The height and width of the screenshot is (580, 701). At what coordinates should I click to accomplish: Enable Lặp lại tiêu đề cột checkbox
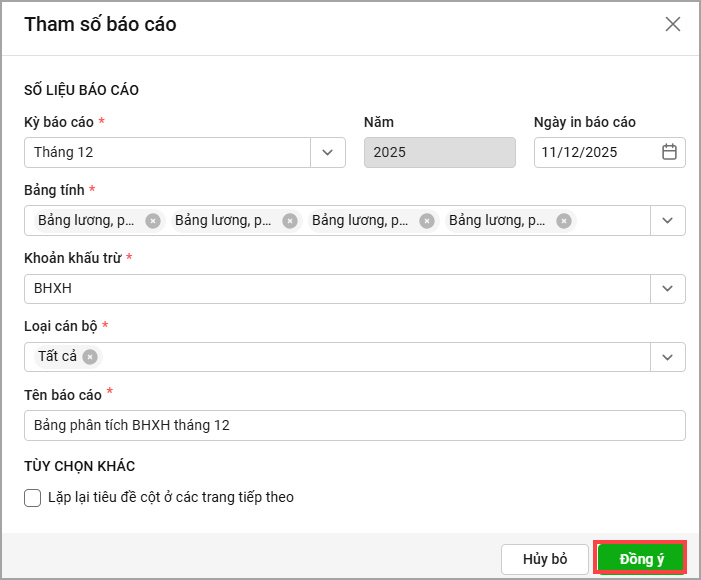pyautogui.click(x=33, y=497)
